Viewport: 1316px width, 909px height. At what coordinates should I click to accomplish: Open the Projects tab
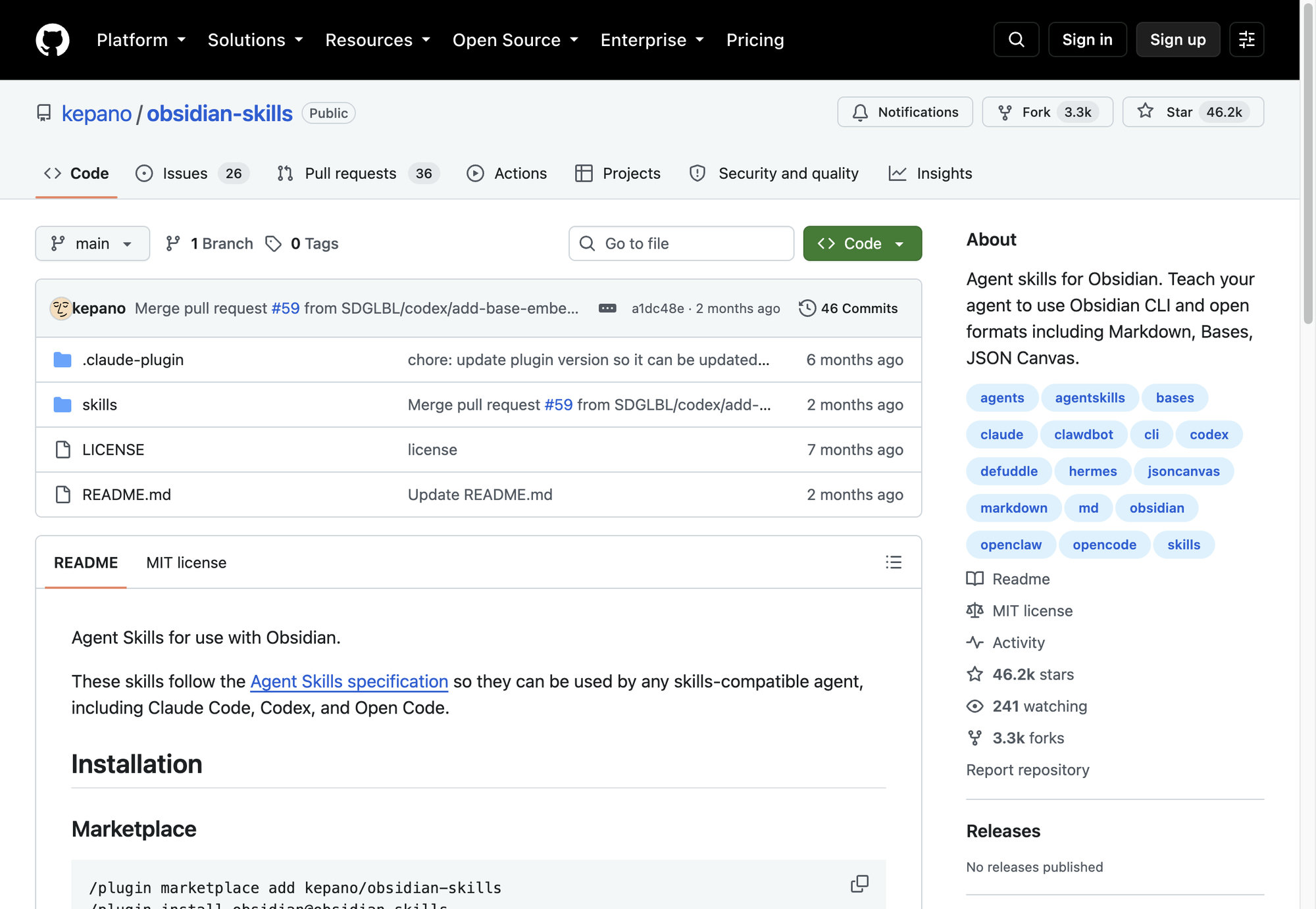pos(618,174)
